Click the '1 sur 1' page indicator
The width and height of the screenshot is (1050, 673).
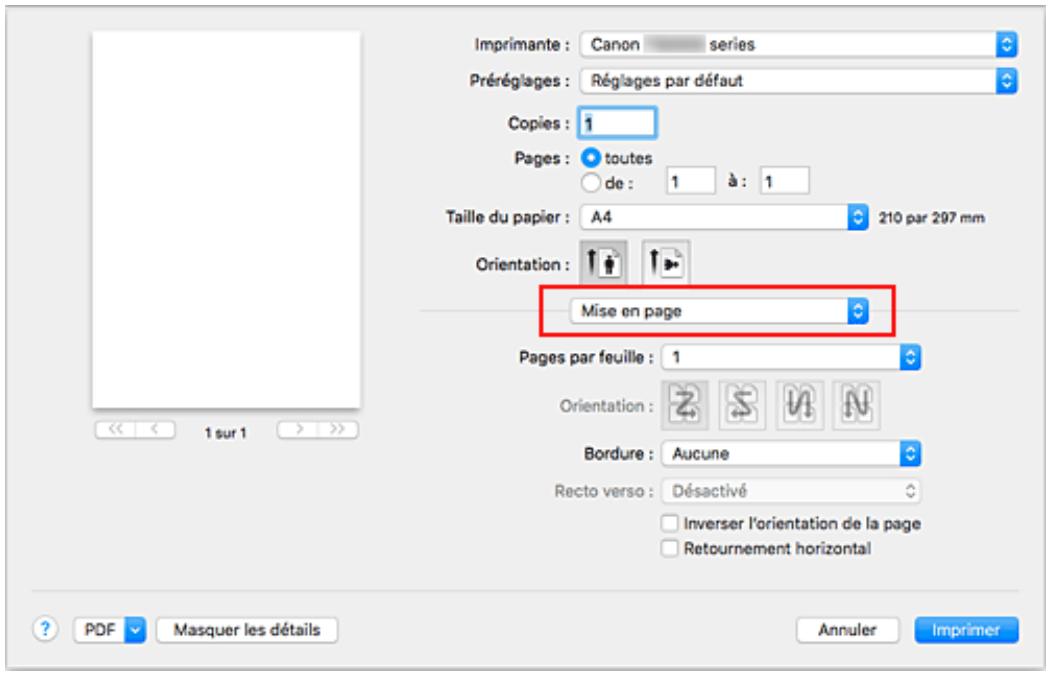pos(226,433)
